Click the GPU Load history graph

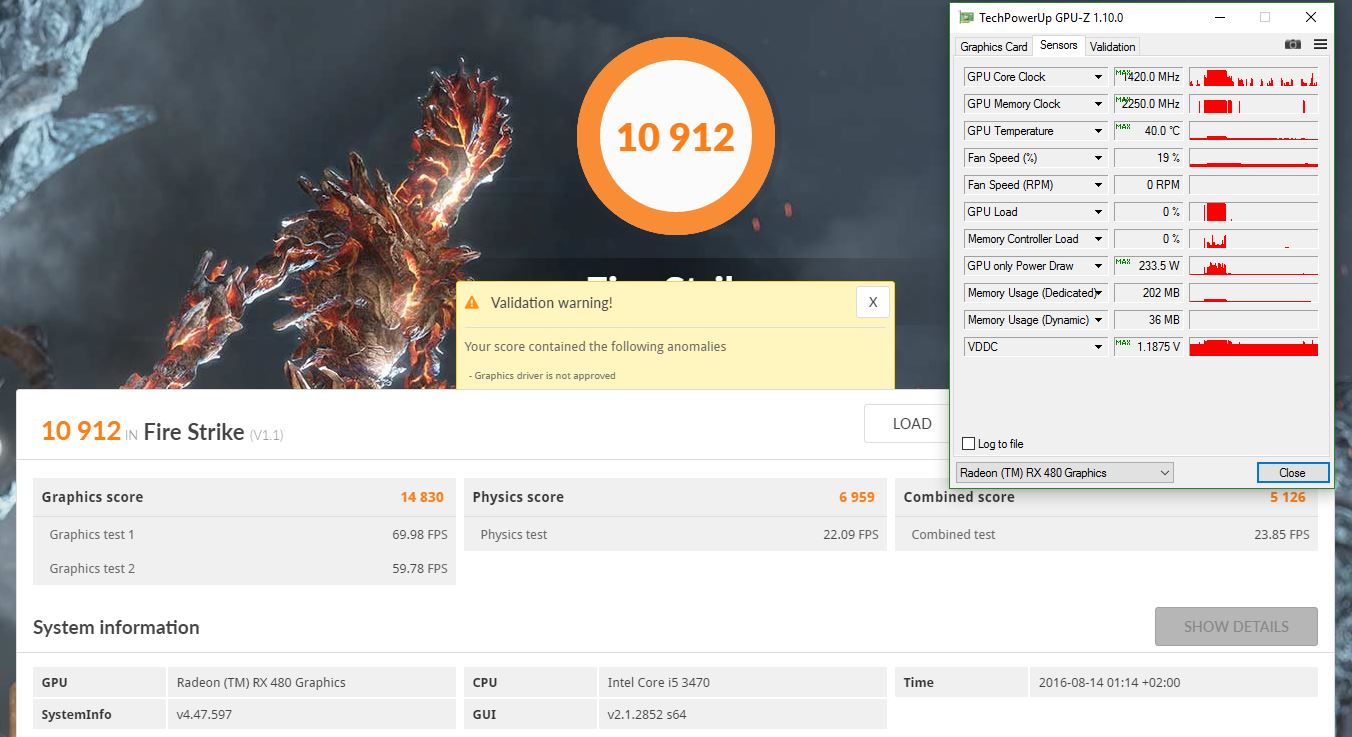point(1254,212)
